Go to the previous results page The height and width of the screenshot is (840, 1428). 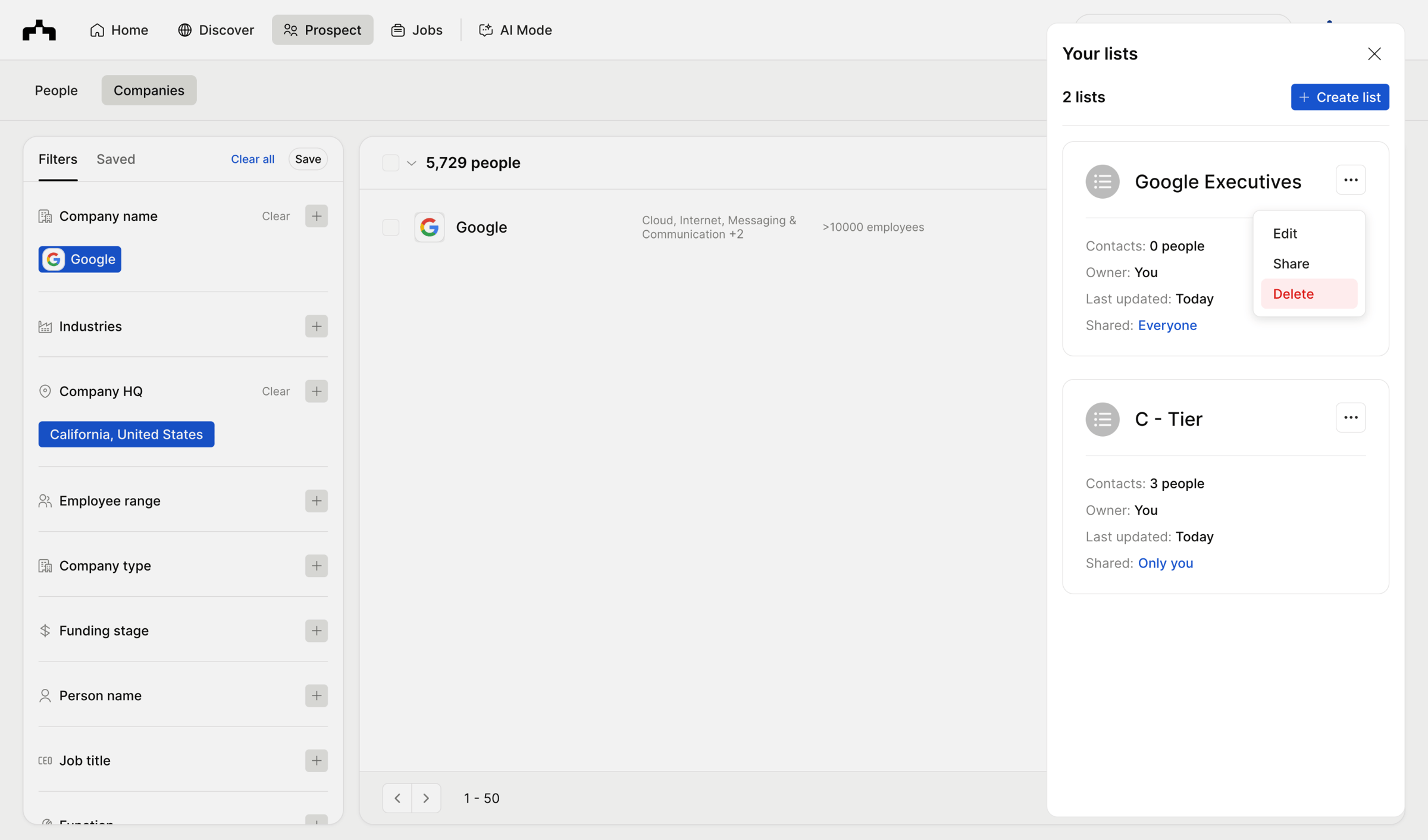(397, 798)
